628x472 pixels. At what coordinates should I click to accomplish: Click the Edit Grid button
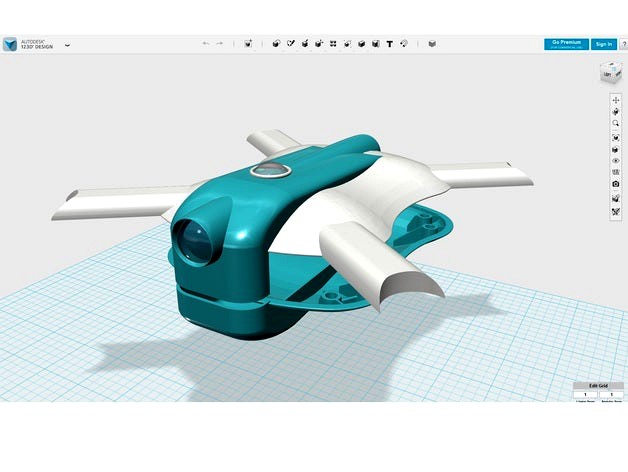pos(598,385)
